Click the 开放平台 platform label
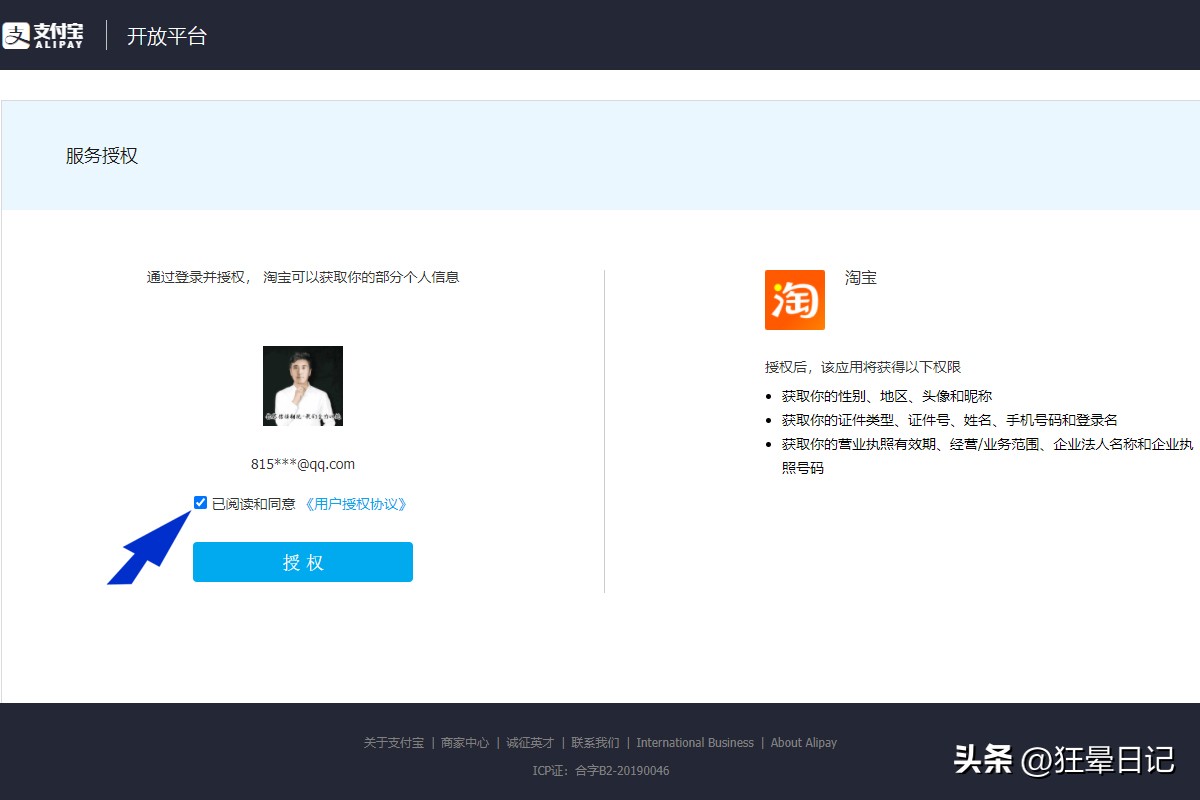 point(167,36)
